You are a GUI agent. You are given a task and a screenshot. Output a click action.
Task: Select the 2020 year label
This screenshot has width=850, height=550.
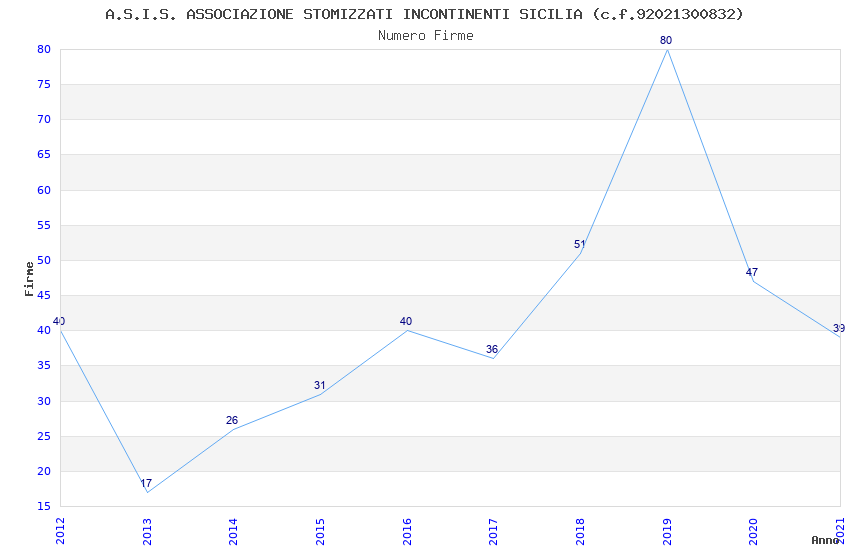point(753,531)
